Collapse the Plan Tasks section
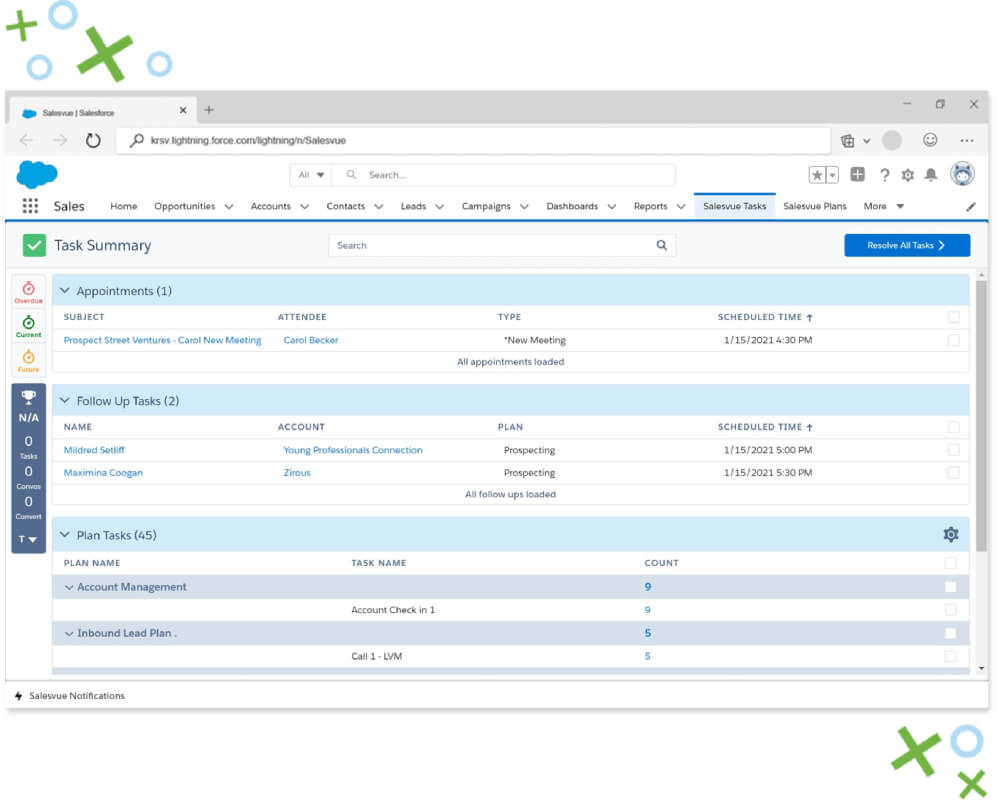 (64, 535)
